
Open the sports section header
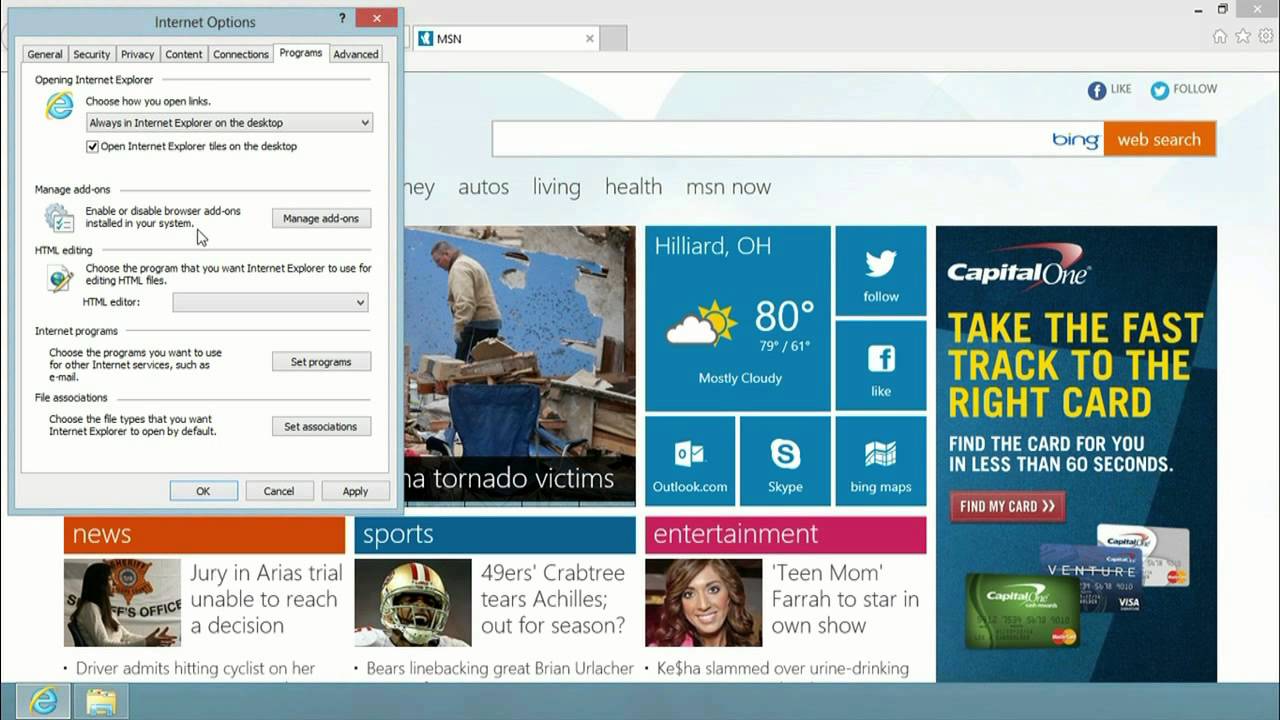click(495, 535)
